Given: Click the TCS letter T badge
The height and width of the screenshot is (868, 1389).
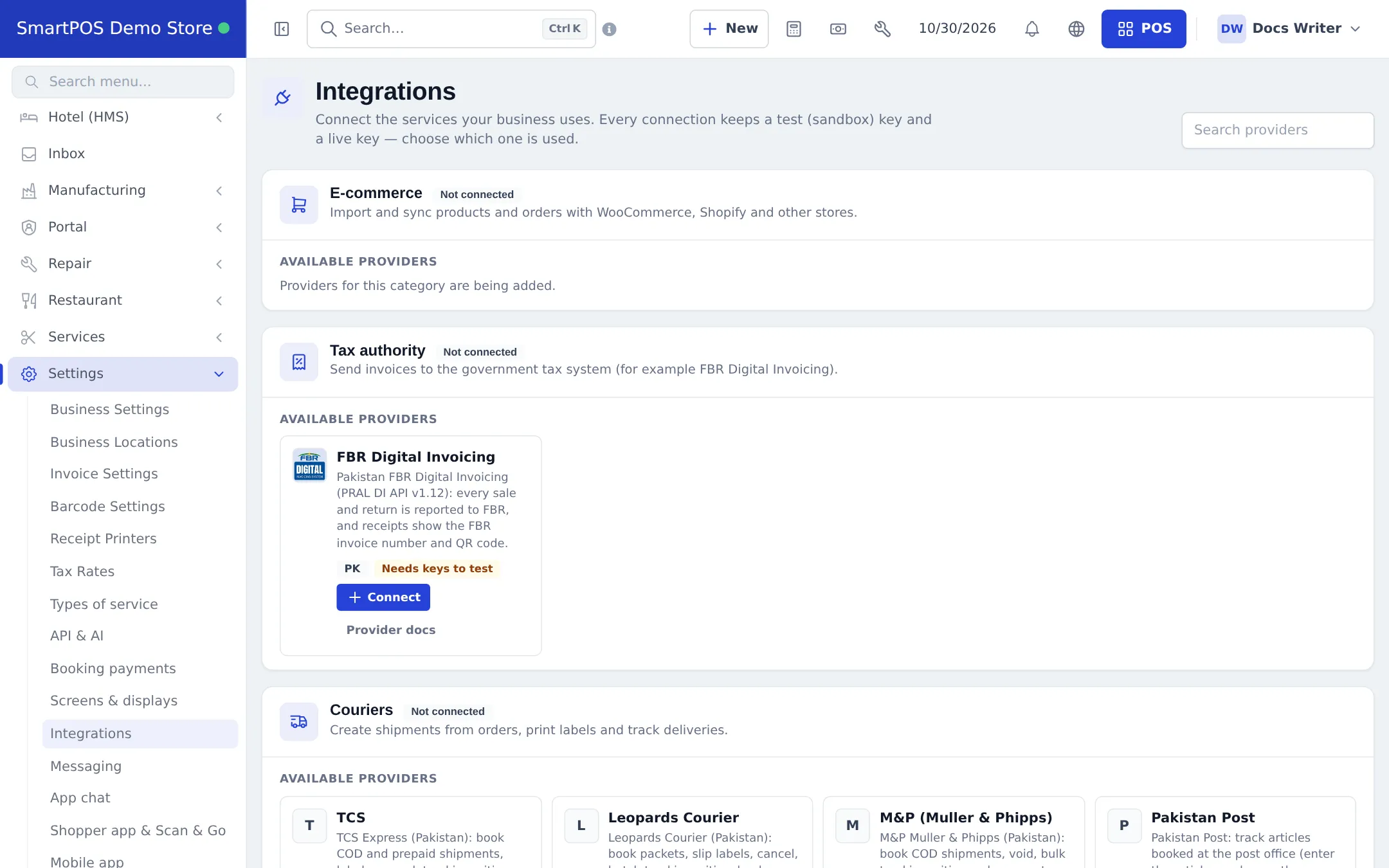Looking at the screenshot, I should [309, 826].
